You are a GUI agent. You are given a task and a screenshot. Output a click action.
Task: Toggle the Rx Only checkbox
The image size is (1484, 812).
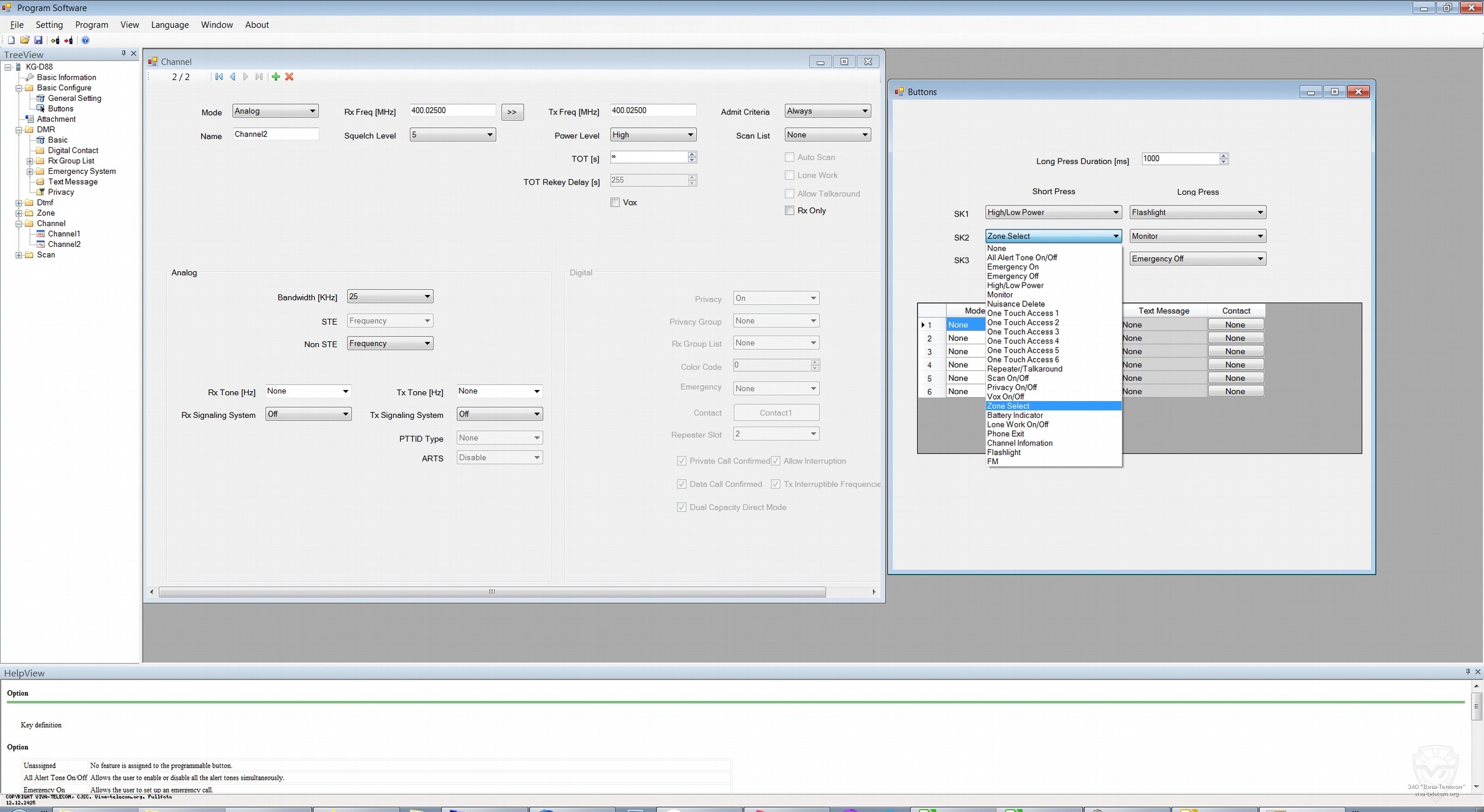(789, 211)
